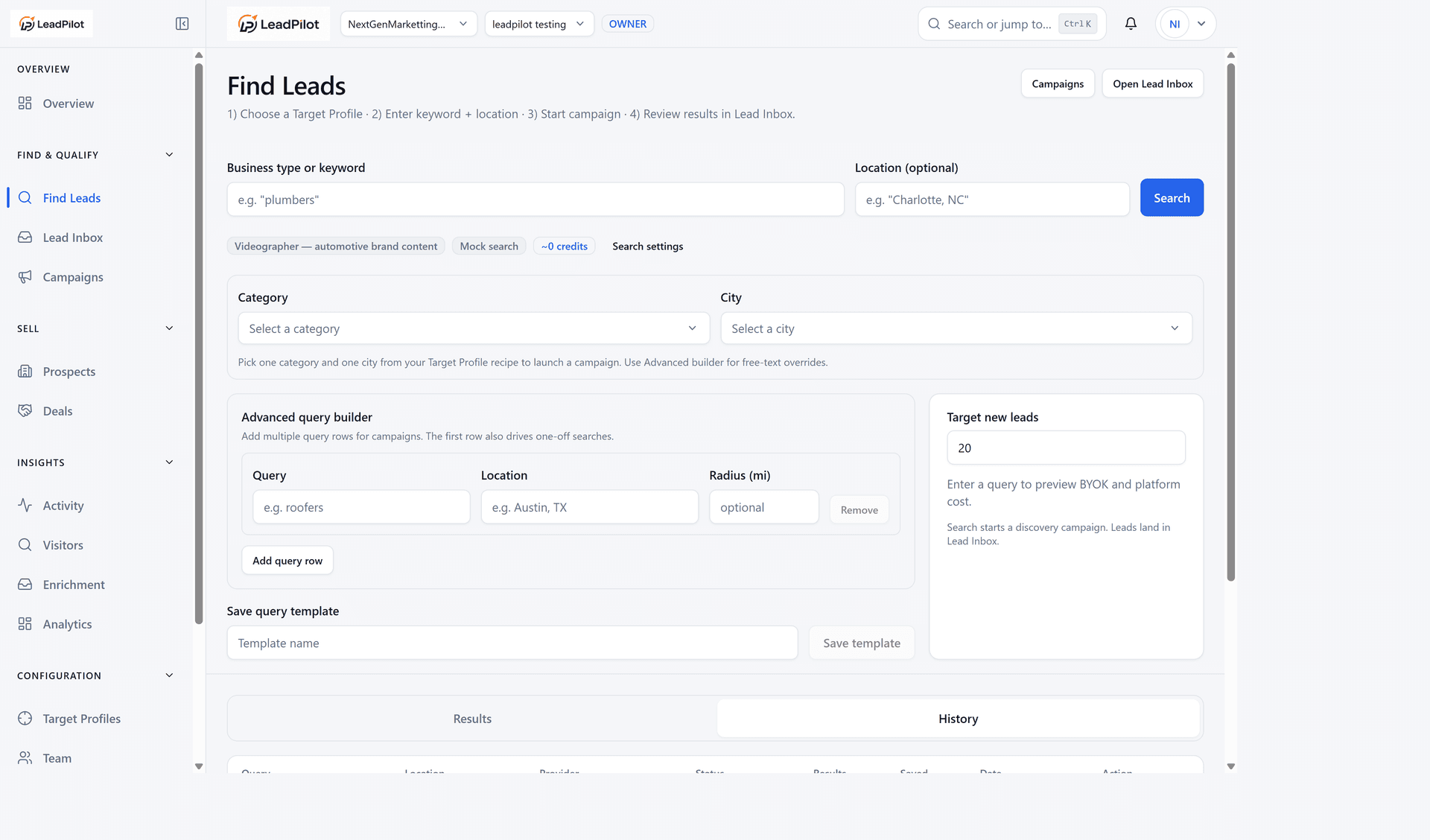Open the NextGenMarketing workspace dropdown
This screenshot has height=840, width=1430.
[408, 24]
